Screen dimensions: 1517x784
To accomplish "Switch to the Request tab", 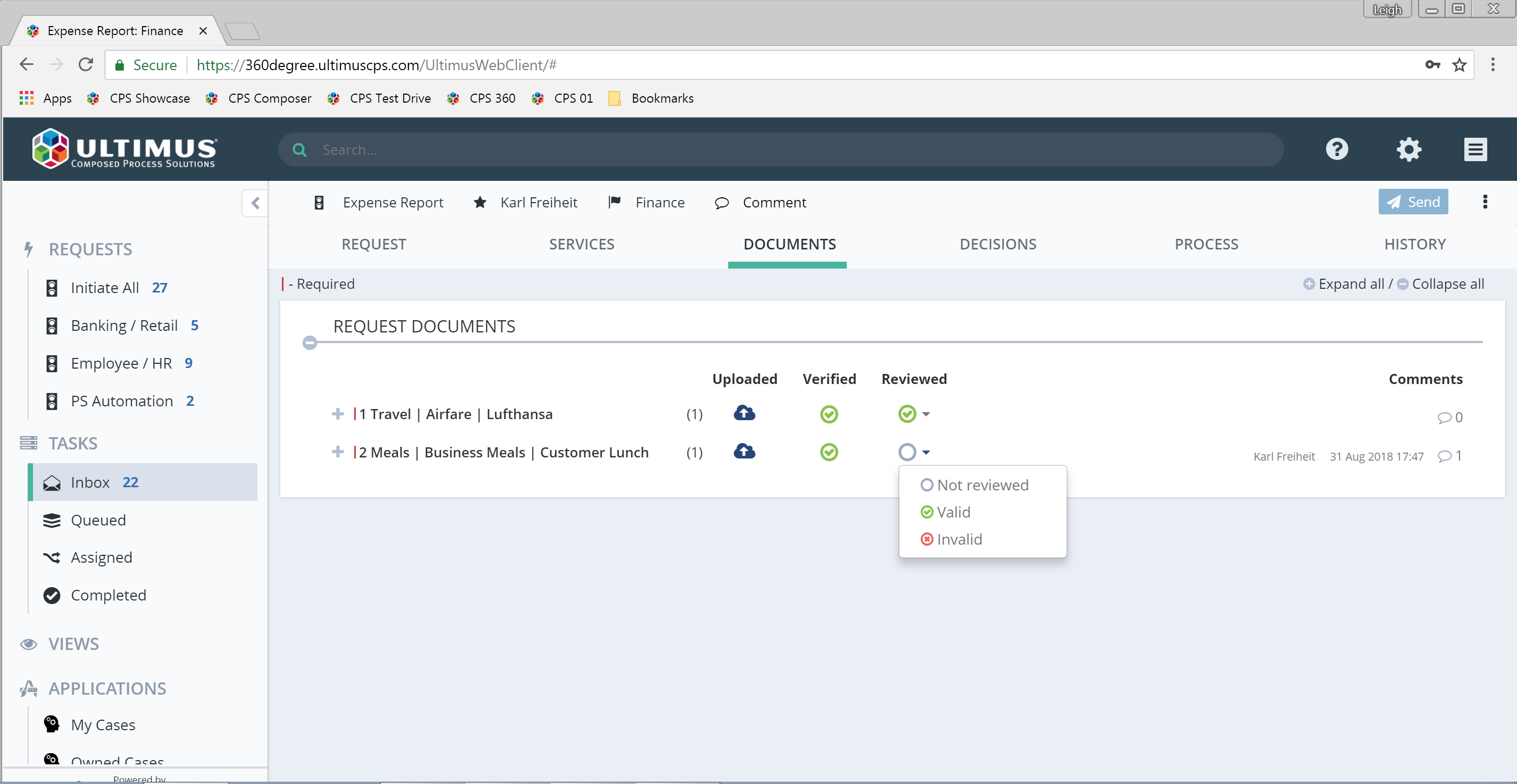I will click(373, 245).
